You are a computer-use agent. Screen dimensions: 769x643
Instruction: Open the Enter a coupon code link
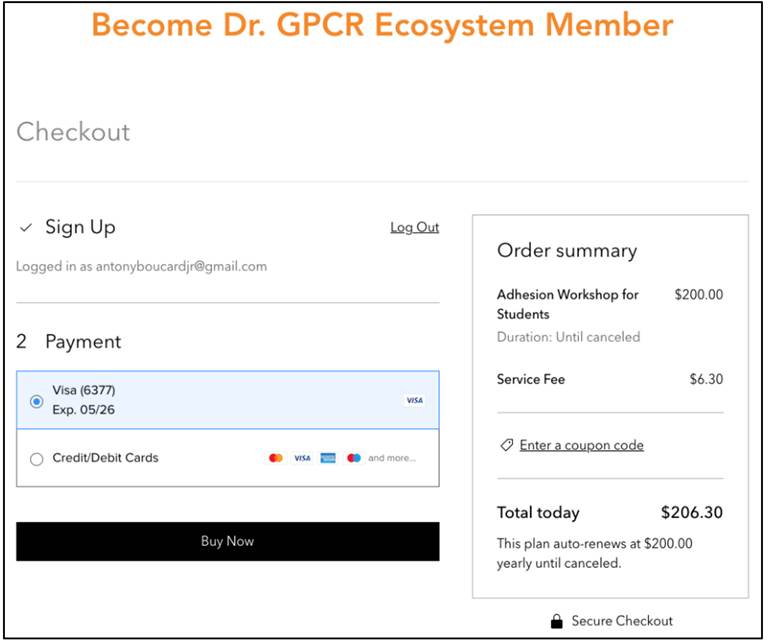(x=581, y=445)
